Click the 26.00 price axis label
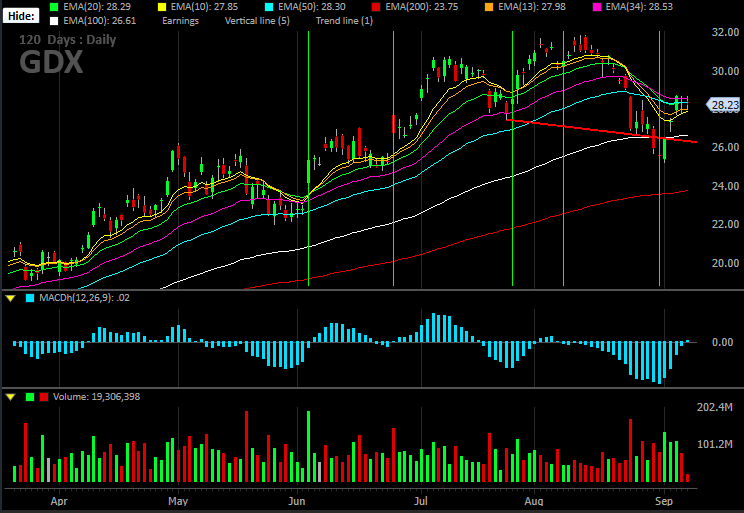The width and height of the screenshot is (744, 513). (725, 148)
